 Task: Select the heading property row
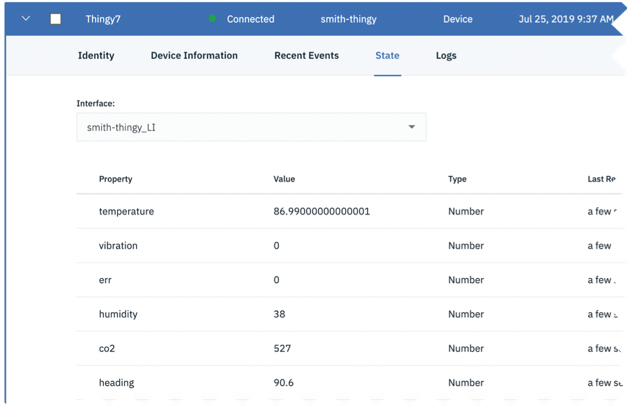tap(349, 382)
